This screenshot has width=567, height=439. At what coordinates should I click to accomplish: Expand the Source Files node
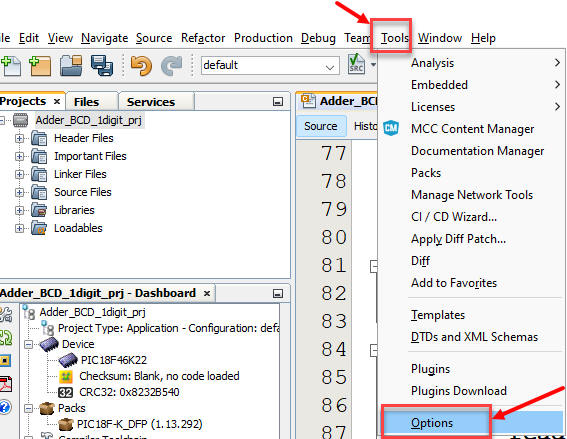coord(20,193)
